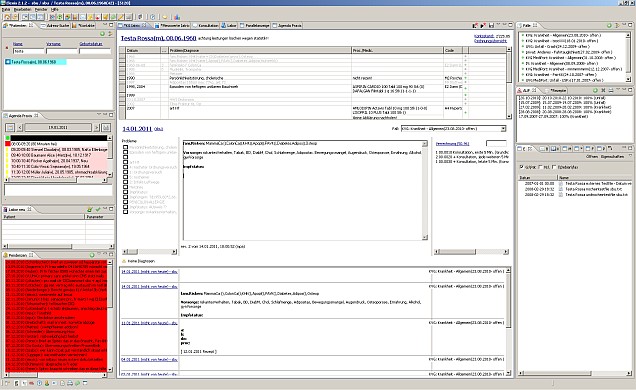Click the warning triangle beside keine Diagnosen
This screenshot has height=390, width=636.
[124, 261]
